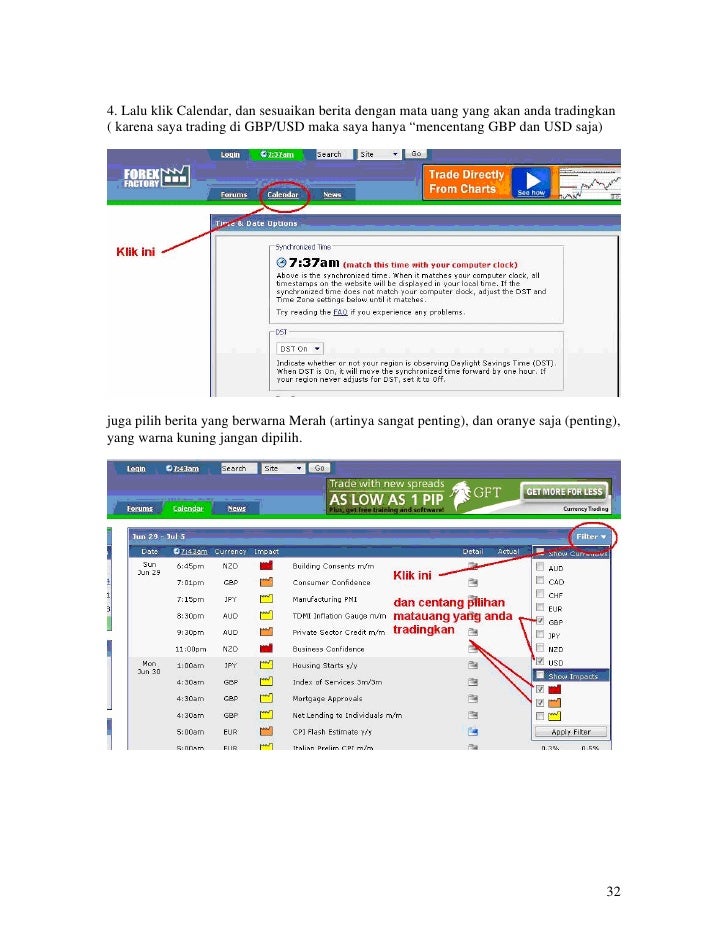The width and height of the screenshot is (728, 942).
Task: Tick the JPY currency checkbox
Action: click(x=540, y=634)
